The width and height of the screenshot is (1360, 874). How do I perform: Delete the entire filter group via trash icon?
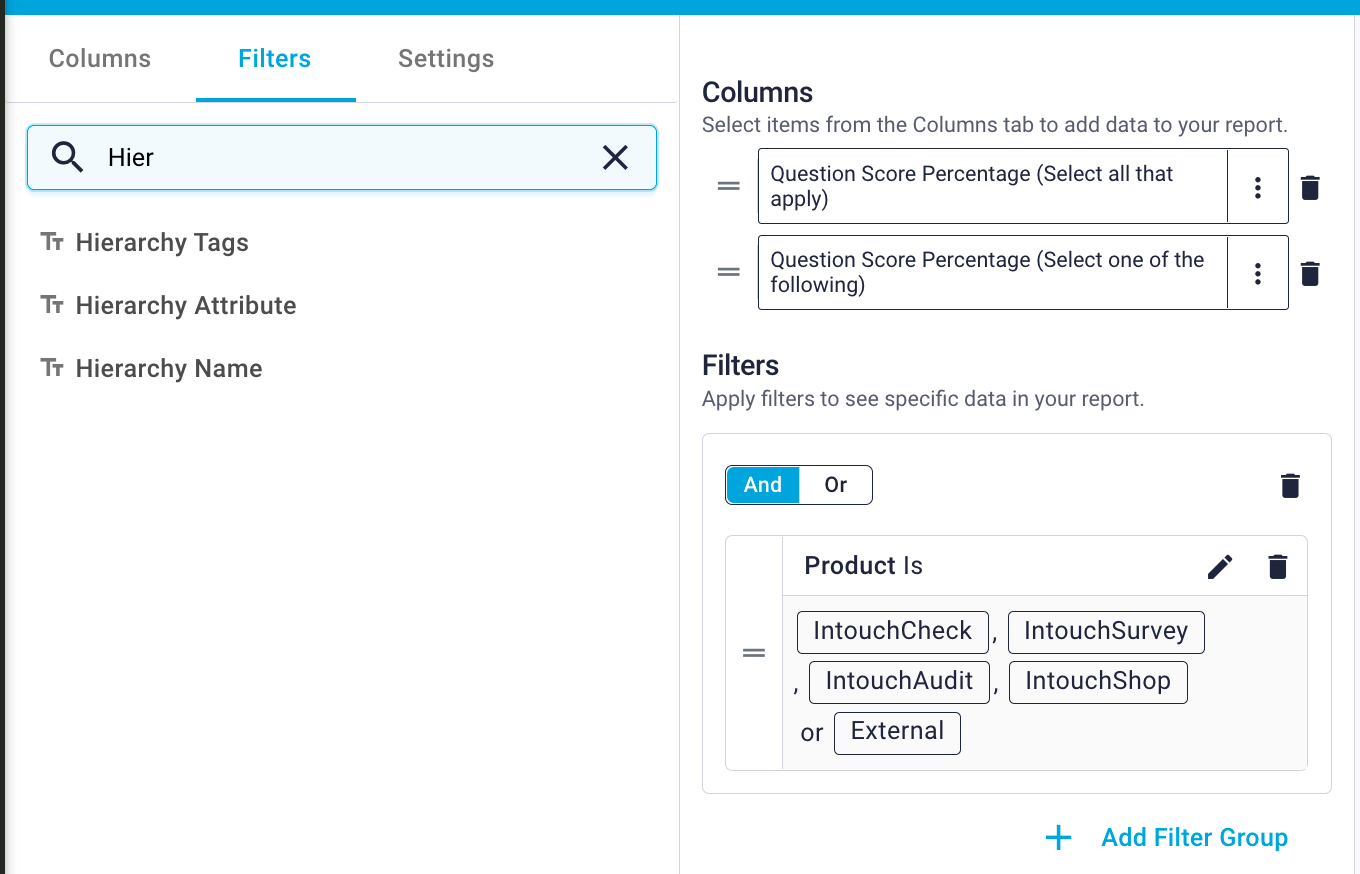tap(1290, 486)
